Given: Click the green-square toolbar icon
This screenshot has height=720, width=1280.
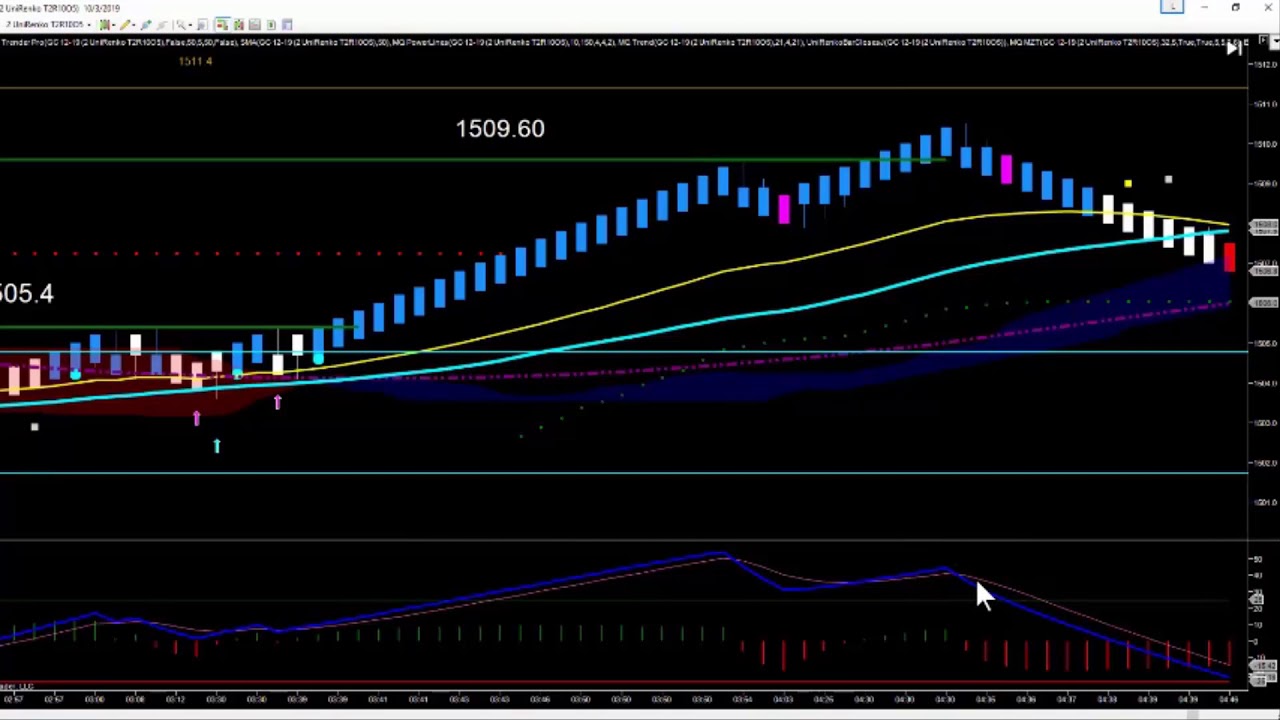Looking at the screenshot, I should coord(271,25).
